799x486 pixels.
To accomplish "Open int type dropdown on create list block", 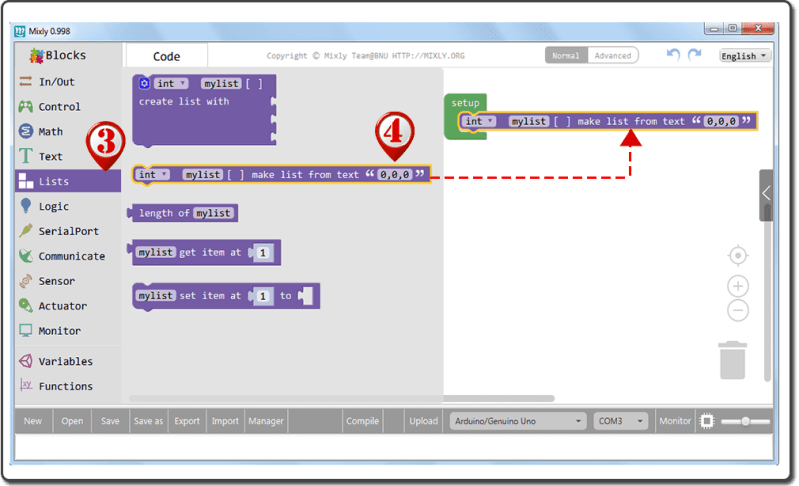I will click(x=171, y=84).
